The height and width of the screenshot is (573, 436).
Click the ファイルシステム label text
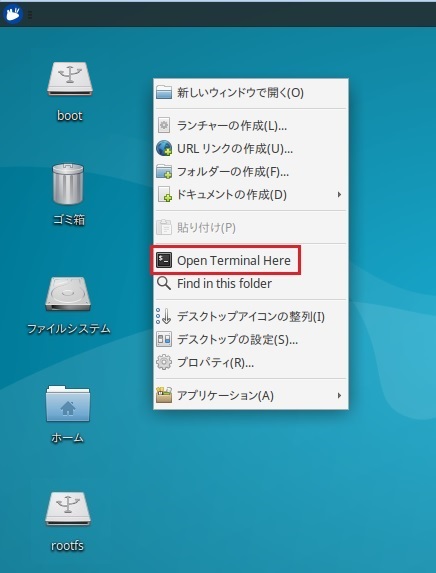point(69,329)
